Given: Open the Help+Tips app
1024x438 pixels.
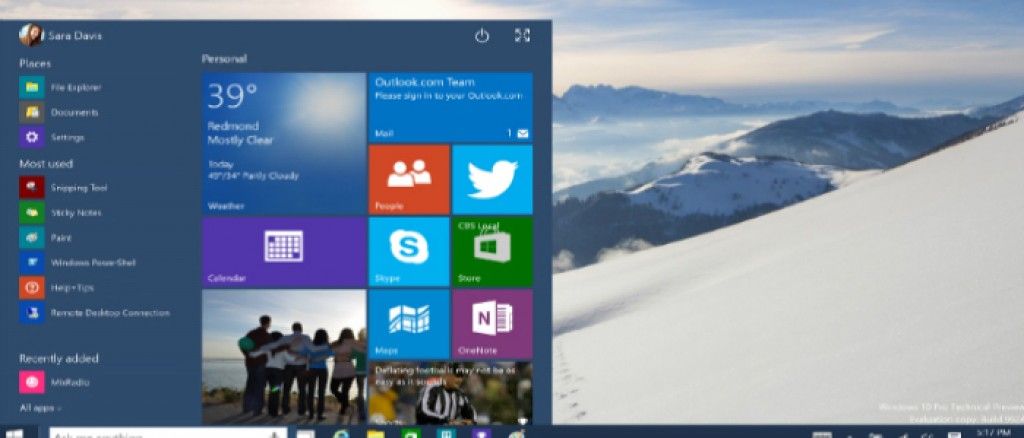Looking at the screenshot, I should point(57,288).
